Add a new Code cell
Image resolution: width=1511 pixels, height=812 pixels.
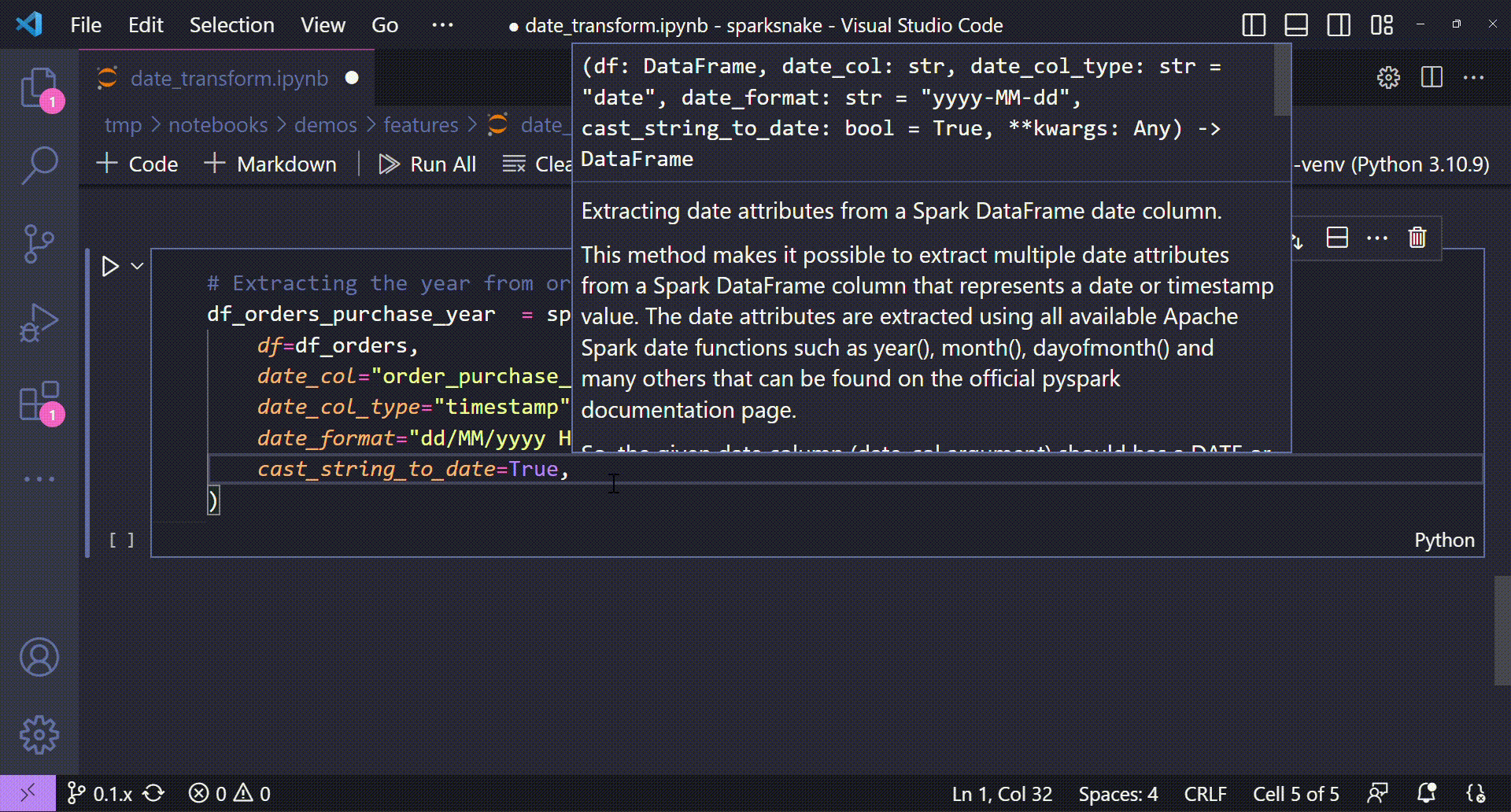pos(138,164)
